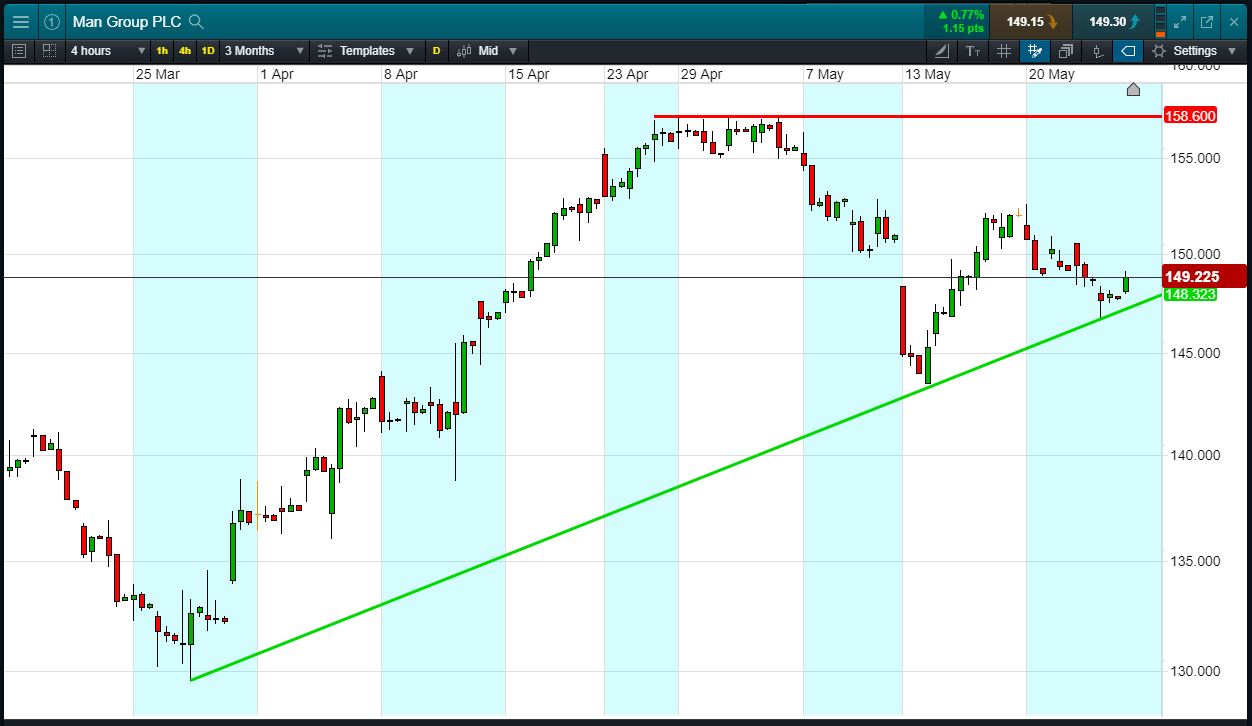
Task: Select the 4h interval shortcut
Action: coord(185,51)
